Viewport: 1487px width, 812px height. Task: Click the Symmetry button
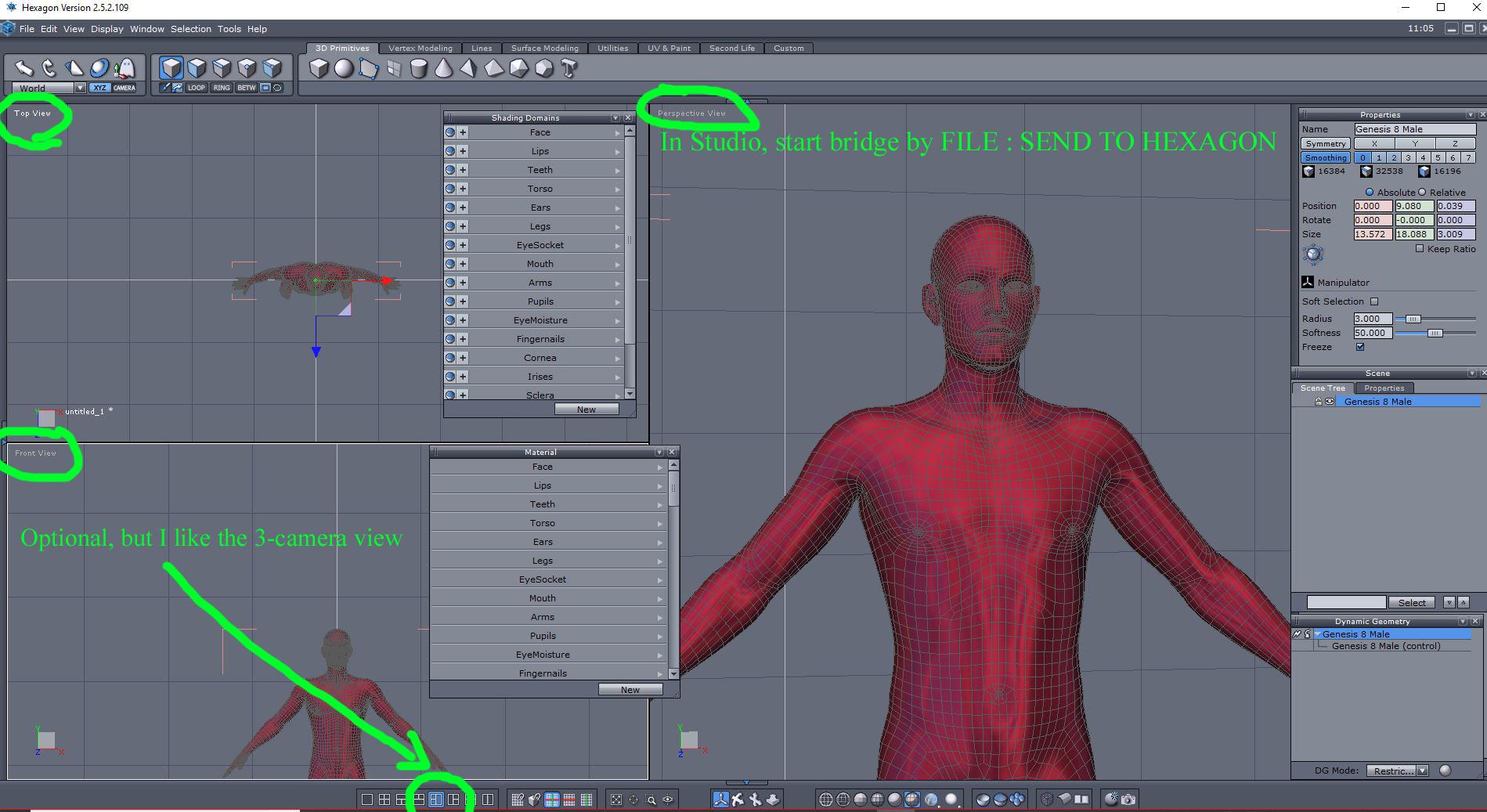(x=1326, y=143)
